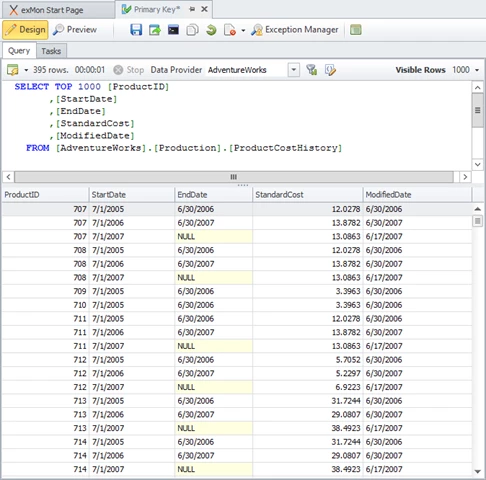Click the export icon beside Save

(155, 30)
